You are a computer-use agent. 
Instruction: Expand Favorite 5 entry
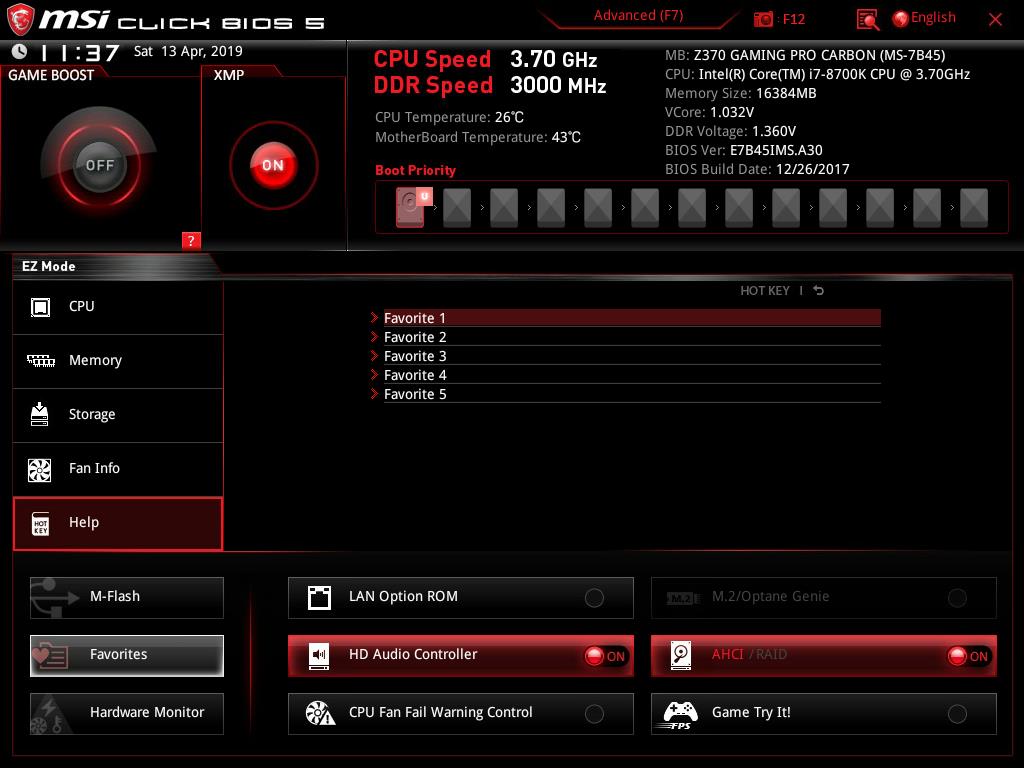[415, 394]
